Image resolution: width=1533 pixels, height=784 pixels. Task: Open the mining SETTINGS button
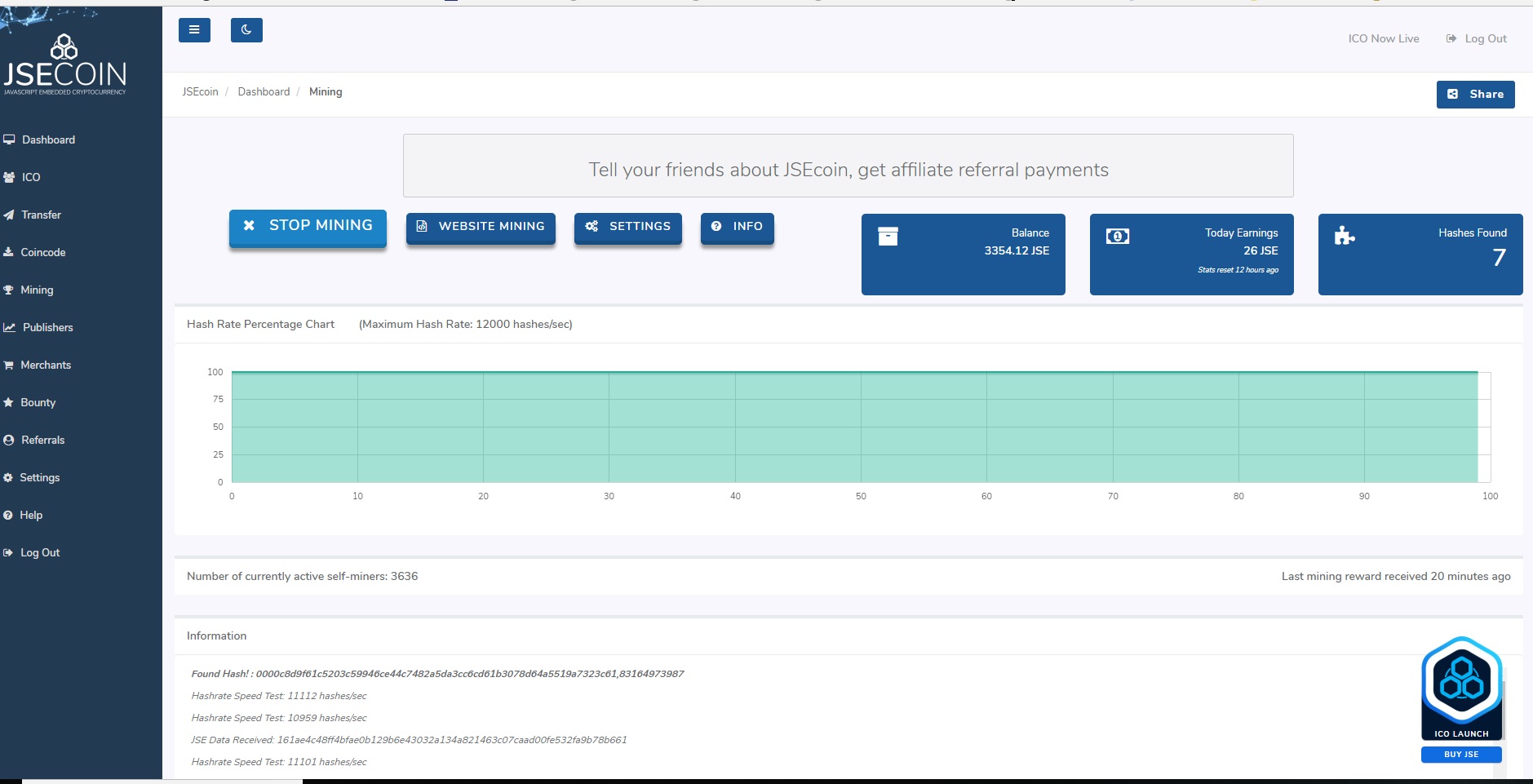click(628, 227)
